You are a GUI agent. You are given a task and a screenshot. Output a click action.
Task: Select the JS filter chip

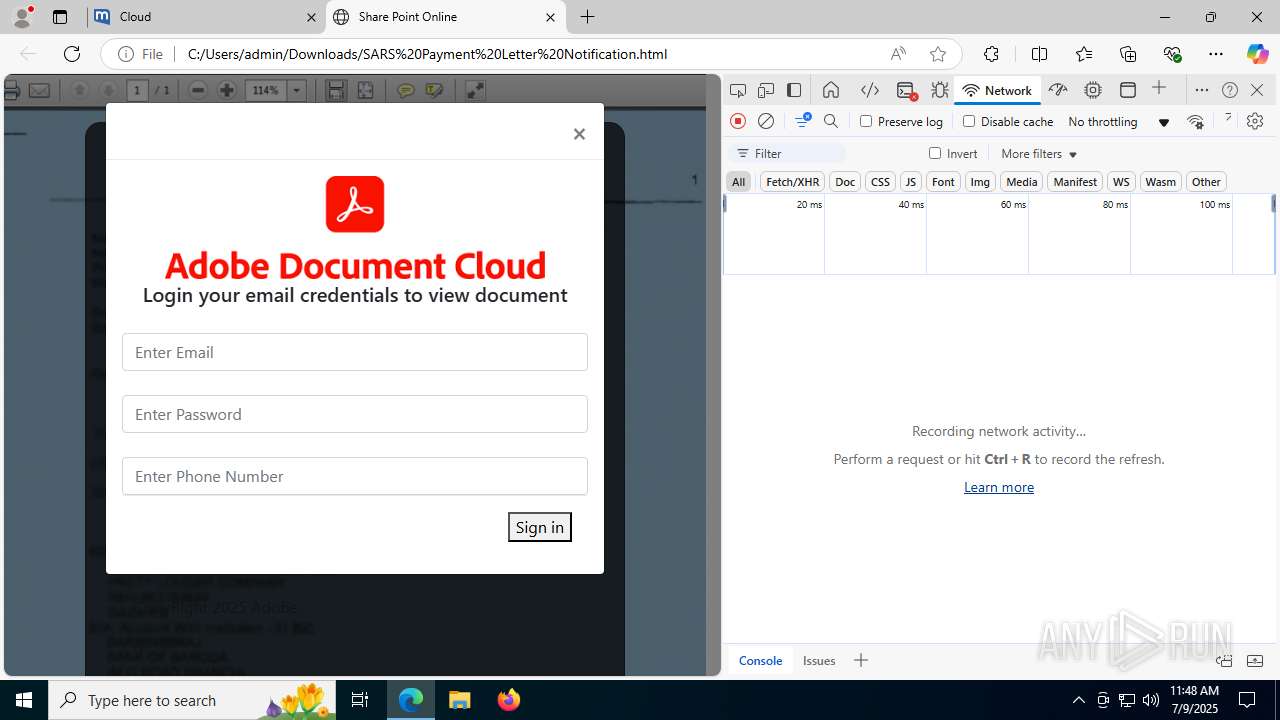coord(910,182)
